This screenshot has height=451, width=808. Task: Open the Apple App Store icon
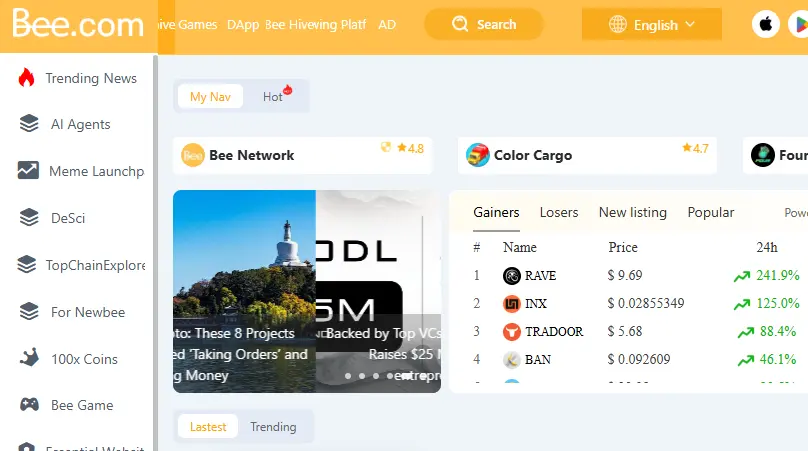click(x=766, y=24)
